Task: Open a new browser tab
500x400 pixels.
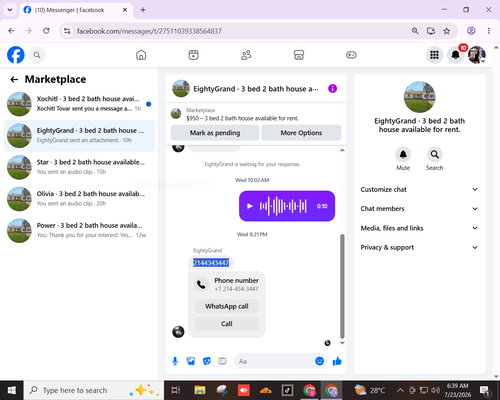Action: [143, 10]
